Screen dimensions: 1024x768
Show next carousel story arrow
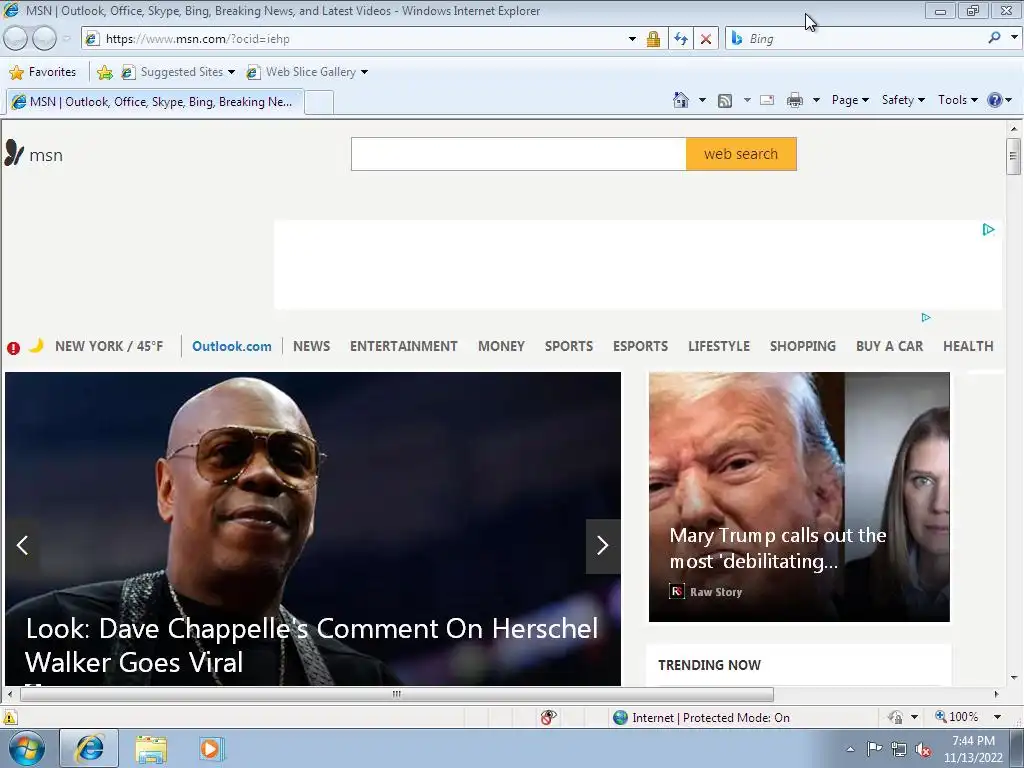[603, 546]
